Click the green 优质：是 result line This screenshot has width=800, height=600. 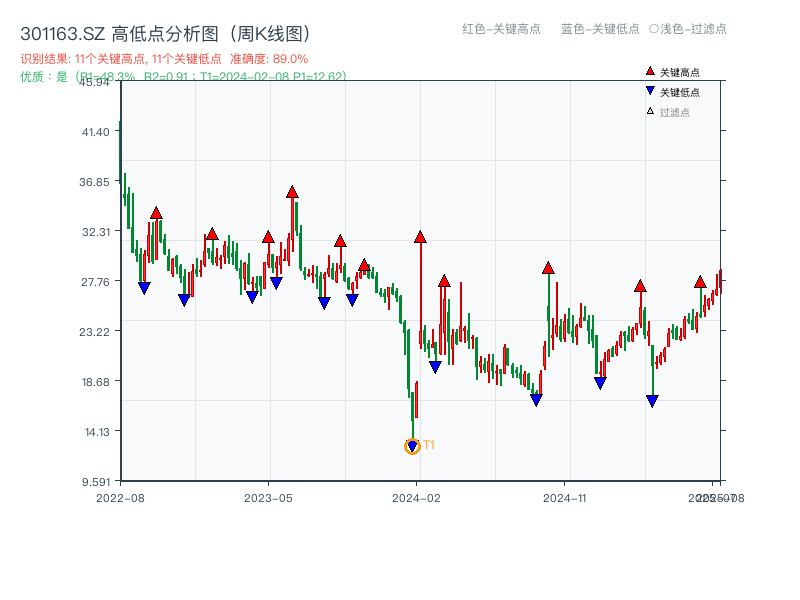pyautogui.click(x=183, y=77)
